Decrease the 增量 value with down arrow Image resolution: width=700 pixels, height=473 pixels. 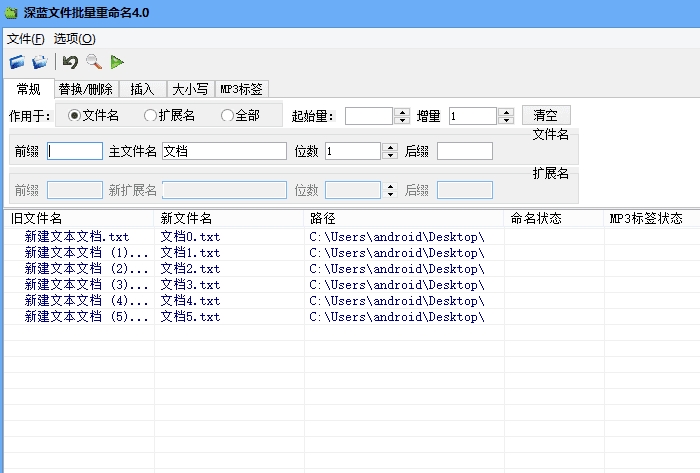pyautogui.click(x=507, y=120)
